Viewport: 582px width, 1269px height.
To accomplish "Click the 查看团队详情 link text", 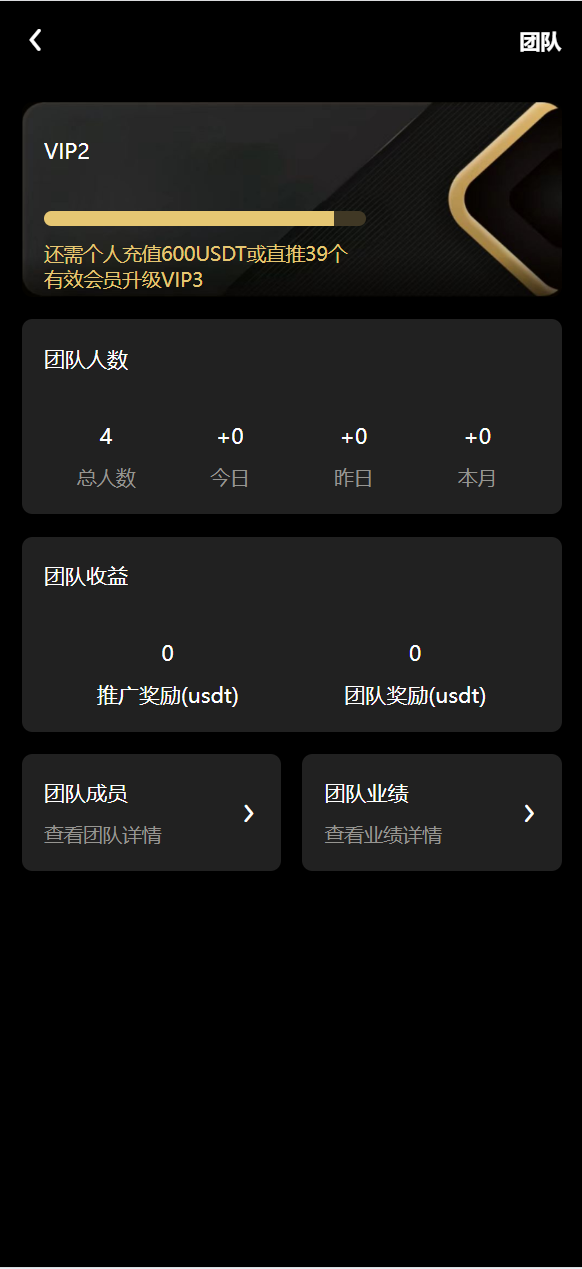I will tap(103, 835).
